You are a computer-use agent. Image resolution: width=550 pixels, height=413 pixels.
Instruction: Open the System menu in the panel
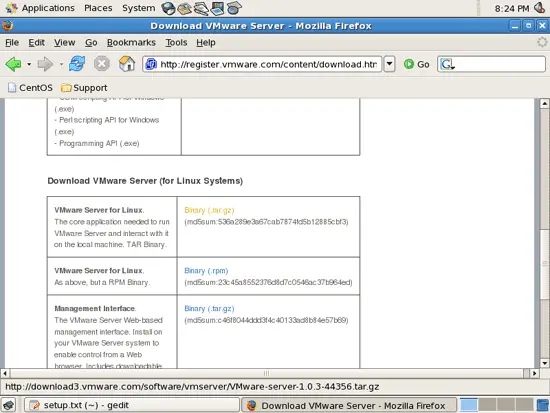pyautogui.click(x=139, y=8)
